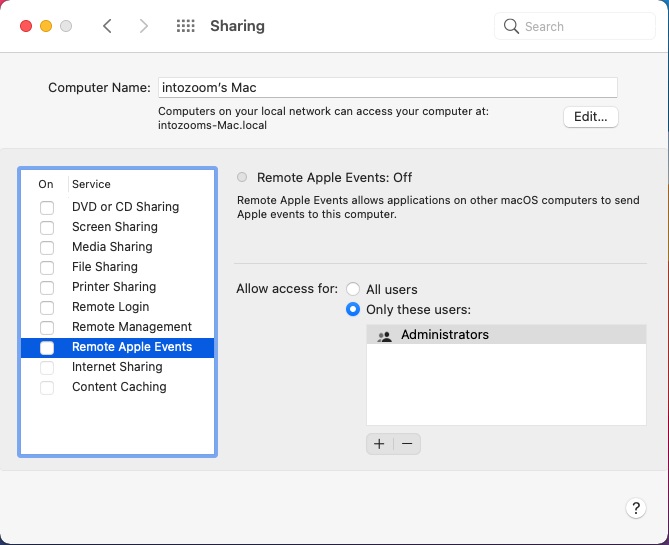Image resolution: width=669 pixels, height=545 pixels.
Task: Enable Printer Sharing checkbox
Action: 47,288
